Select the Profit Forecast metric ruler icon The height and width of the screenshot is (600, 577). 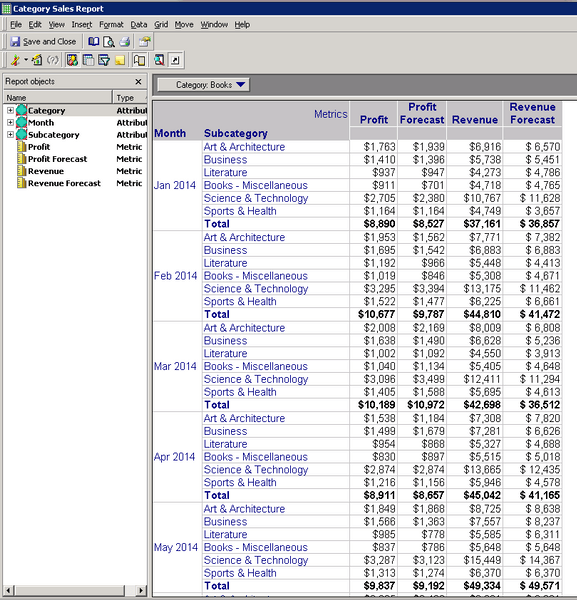pyautogui.click(x=21, y=159)
